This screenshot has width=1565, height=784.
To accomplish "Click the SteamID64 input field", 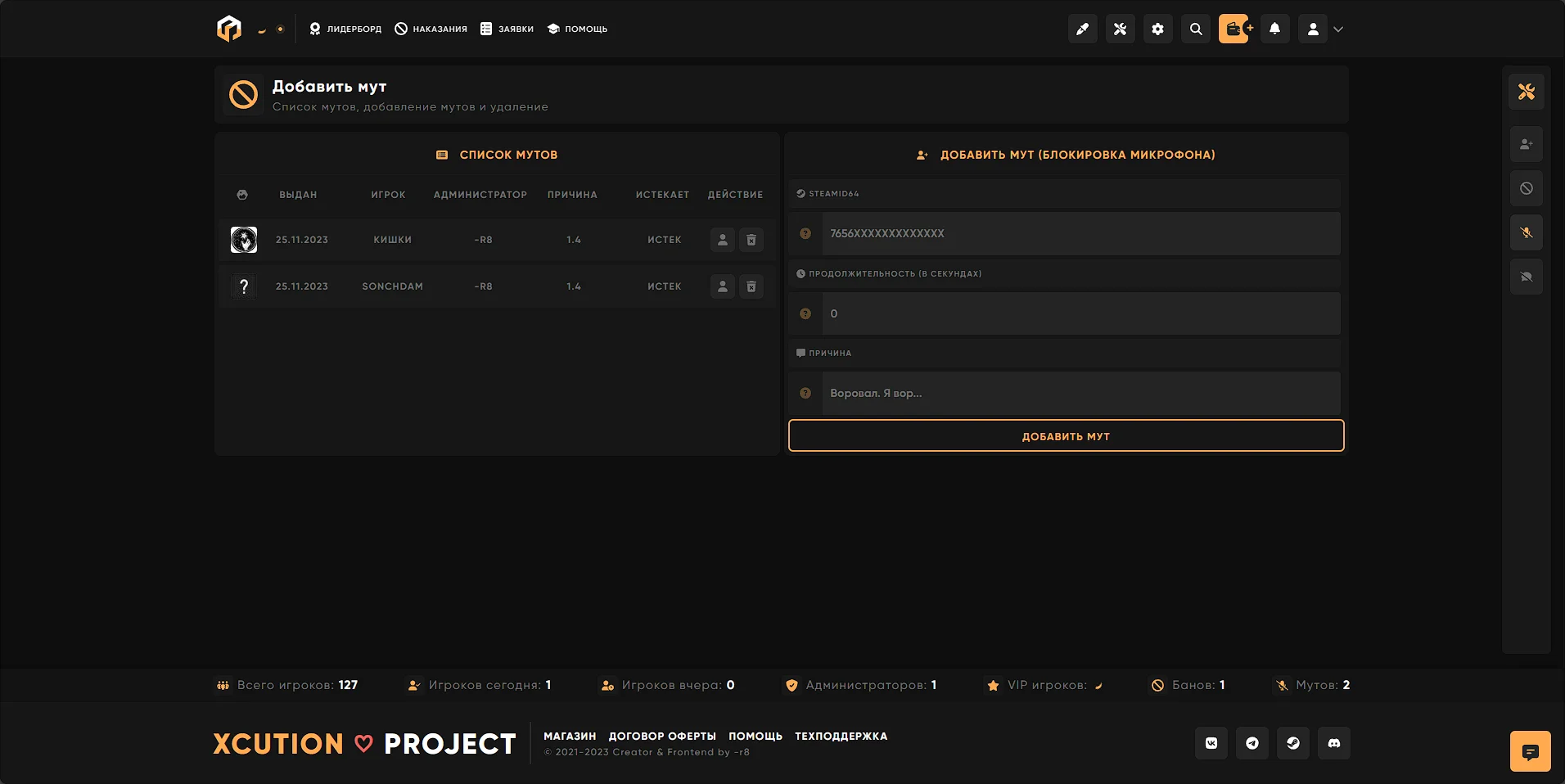I will (1080, 233).
